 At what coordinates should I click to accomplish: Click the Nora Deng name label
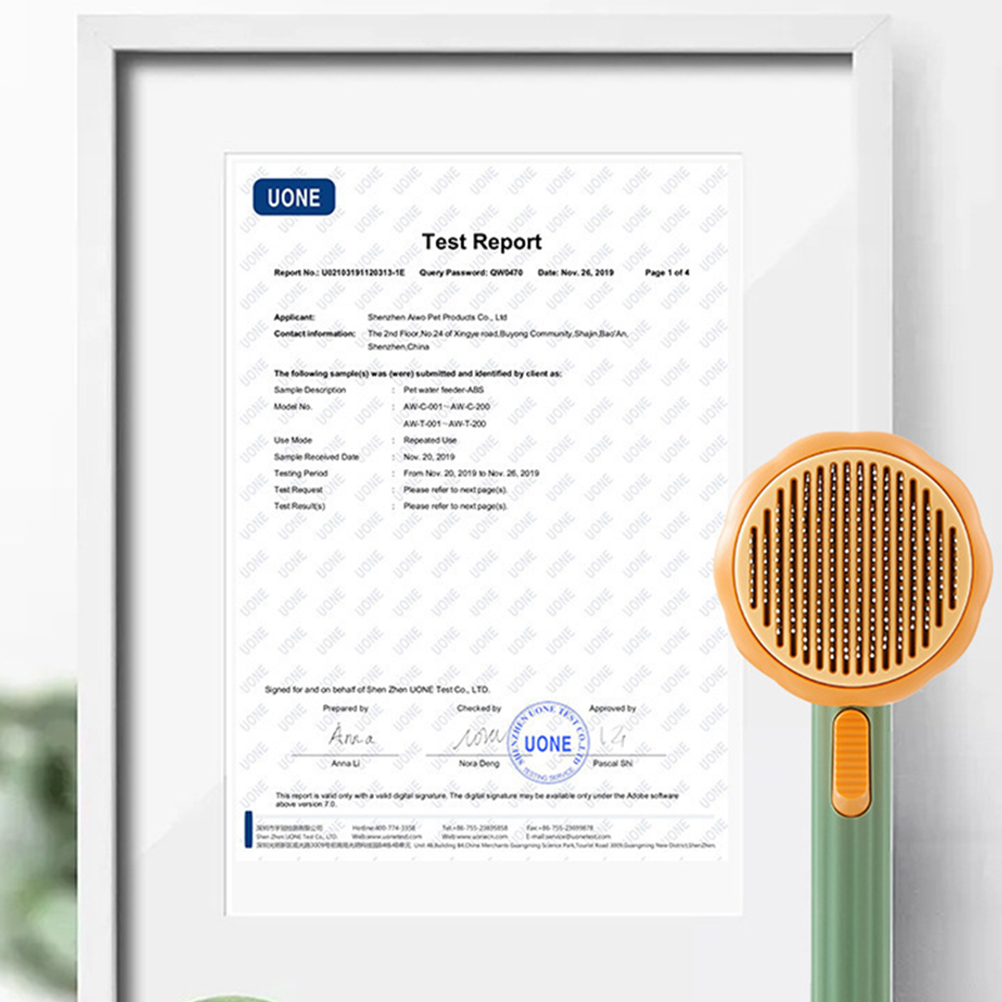pyautogui.click(x=478, y=763)
